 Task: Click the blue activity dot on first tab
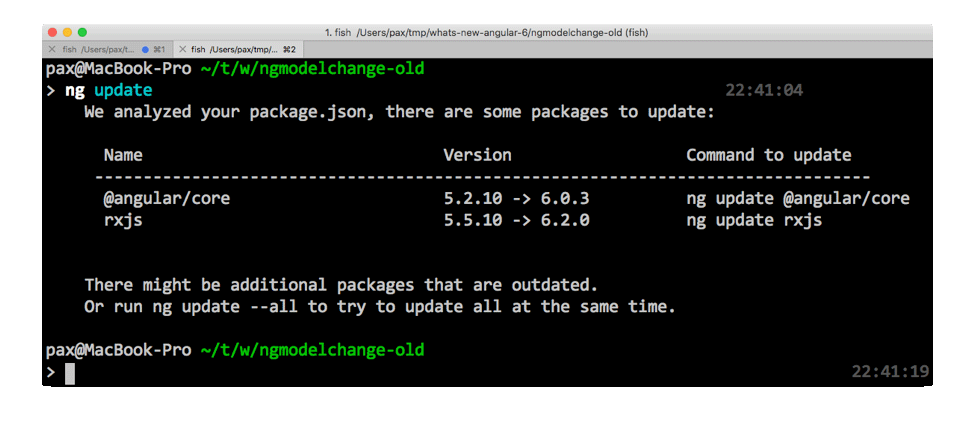pyautogui.click(x=145, y=49)
